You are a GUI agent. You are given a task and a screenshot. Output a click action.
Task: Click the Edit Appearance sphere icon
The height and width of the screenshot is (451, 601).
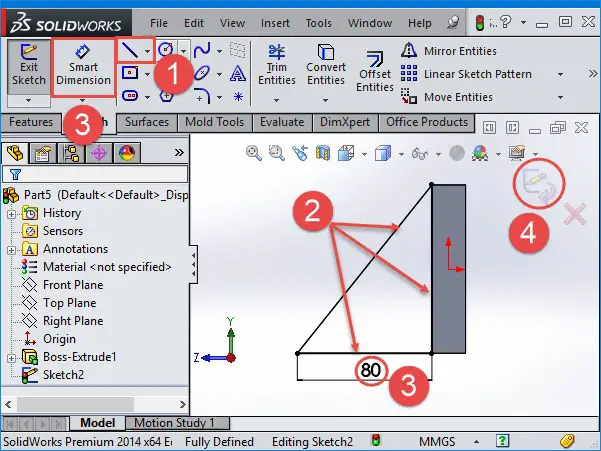(x=457, y=153)
